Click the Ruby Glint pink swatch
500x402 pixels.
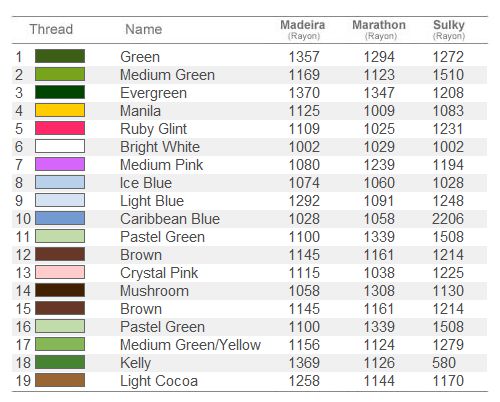pyautogui.click(x=60, y=128)
